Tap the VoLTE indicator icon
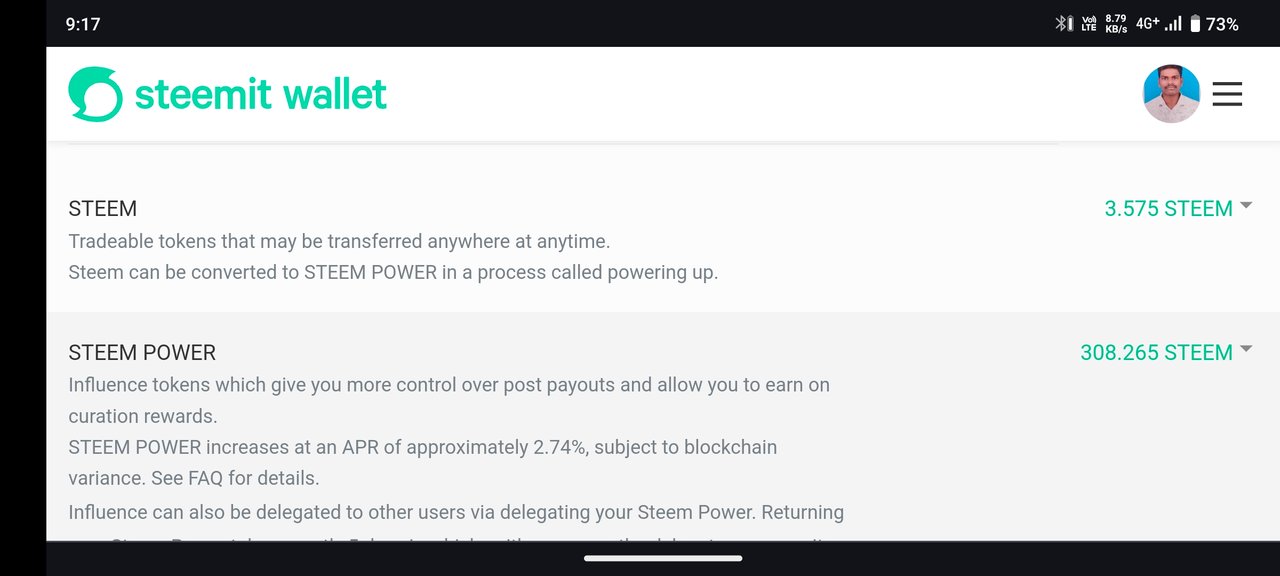The image size is (1280, 576). [x=1088, y=24]
